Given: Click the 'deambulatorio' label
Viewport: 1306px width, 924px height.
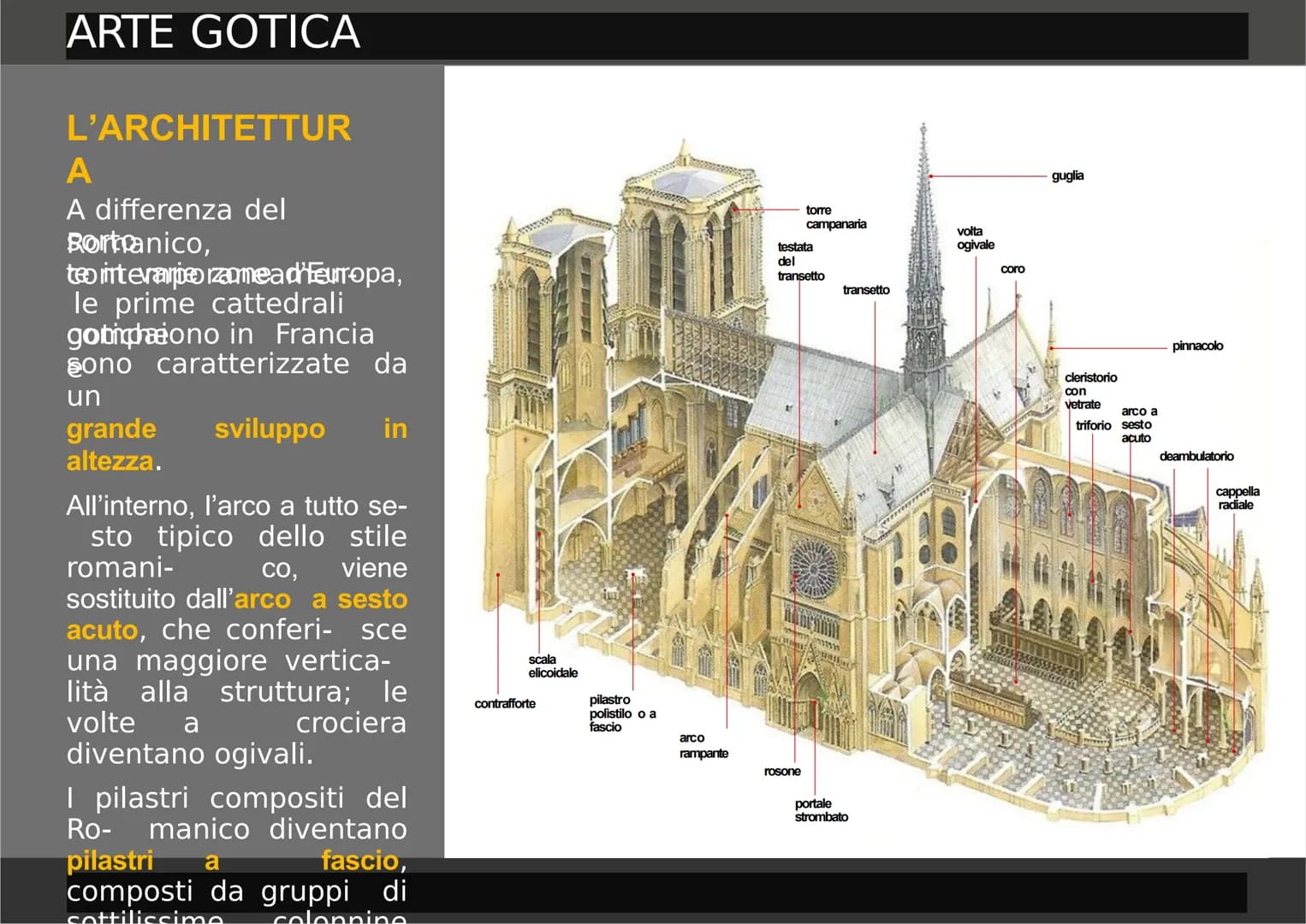Looking at the screenshot, I should 1196,456.
